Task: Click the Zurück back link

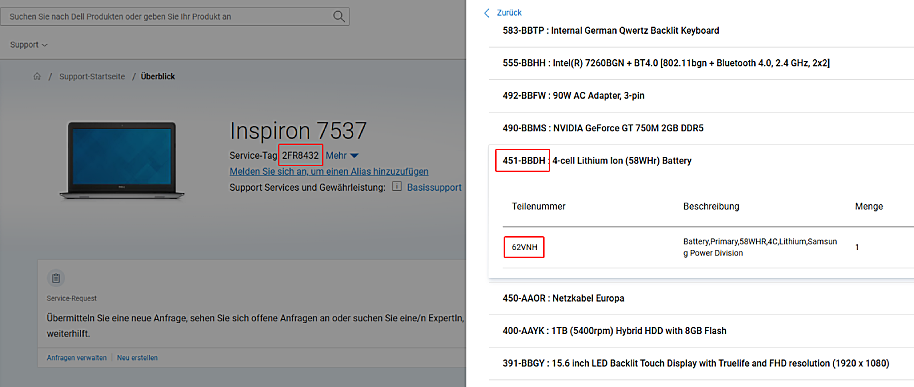Action: 509,12
